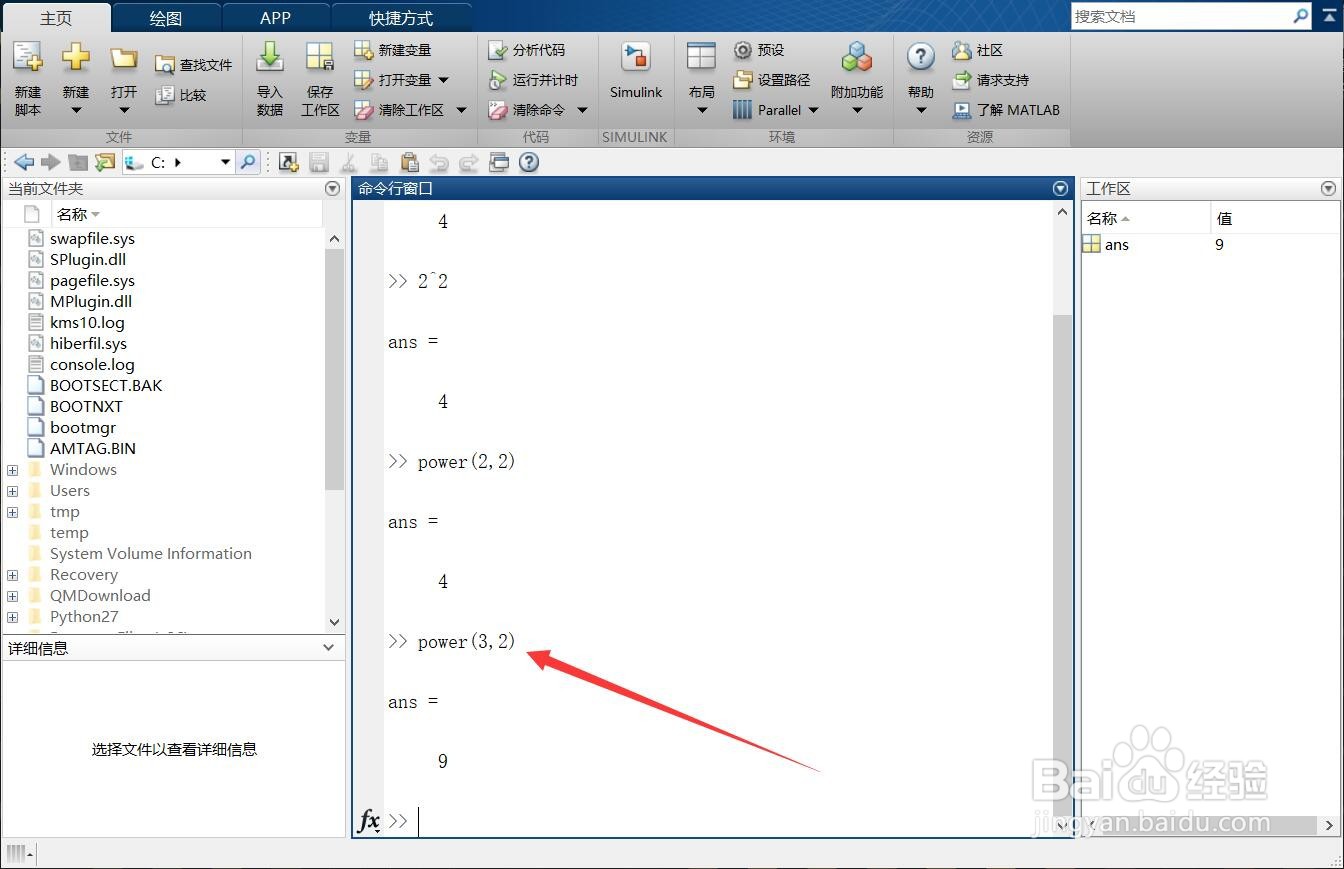Click the search documentation (搜索文档) input field
1344x869 pixels.
pyautogui.click(x=1180, y=16)
